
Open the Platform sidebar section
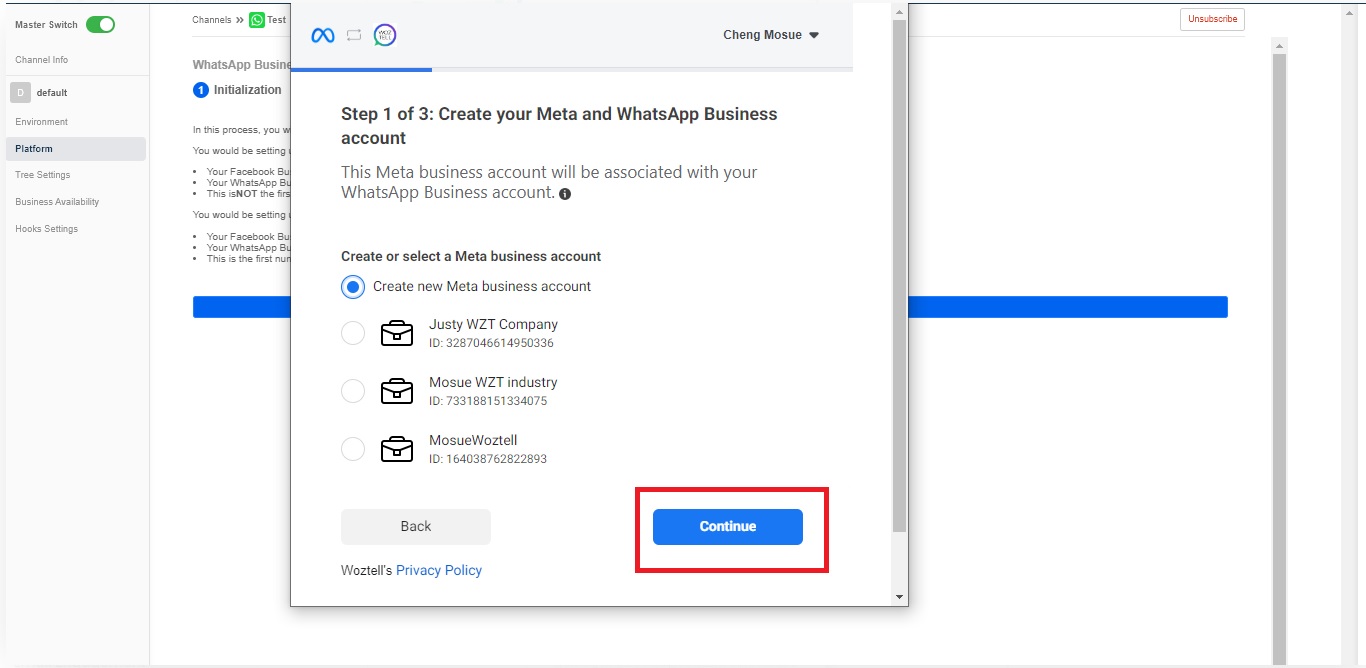tap(34, 149)
